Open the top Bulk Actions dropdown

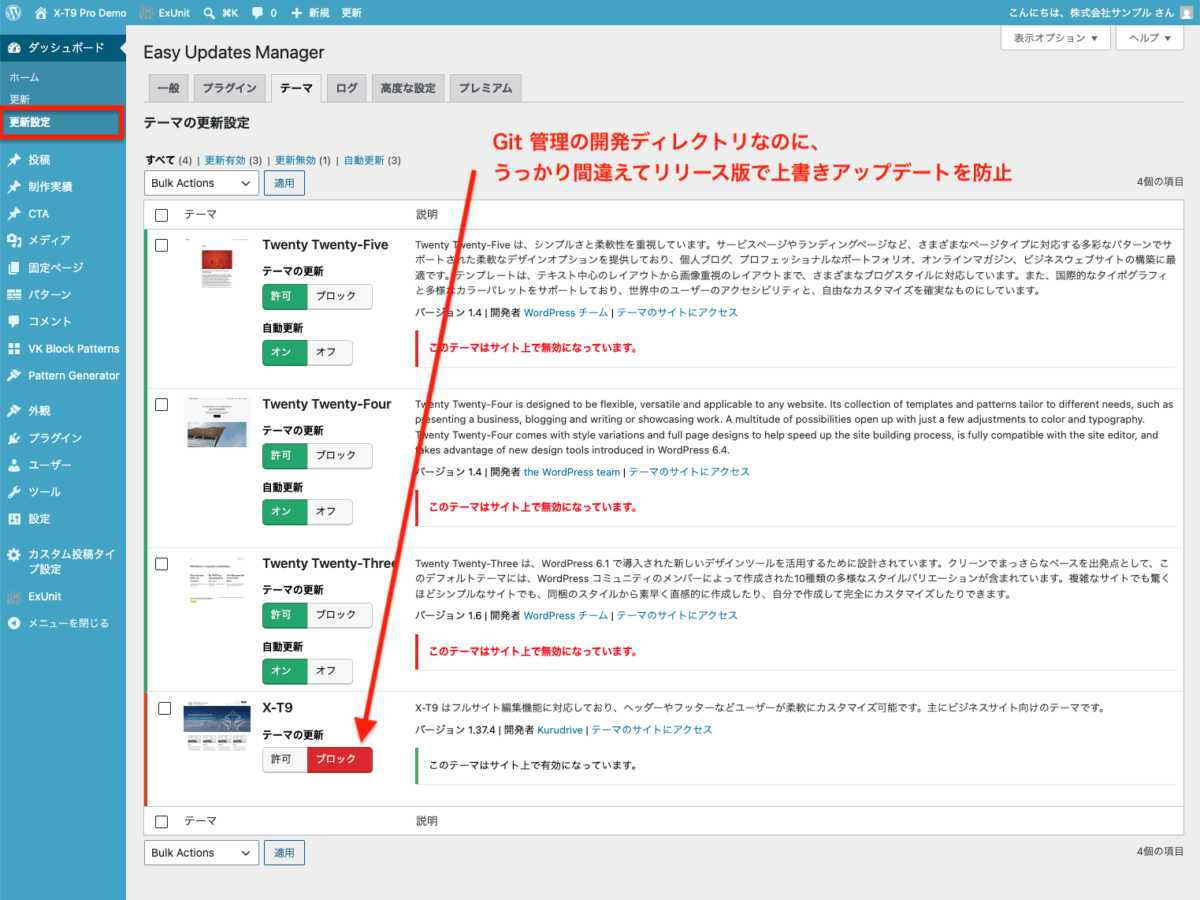point(201,183)
